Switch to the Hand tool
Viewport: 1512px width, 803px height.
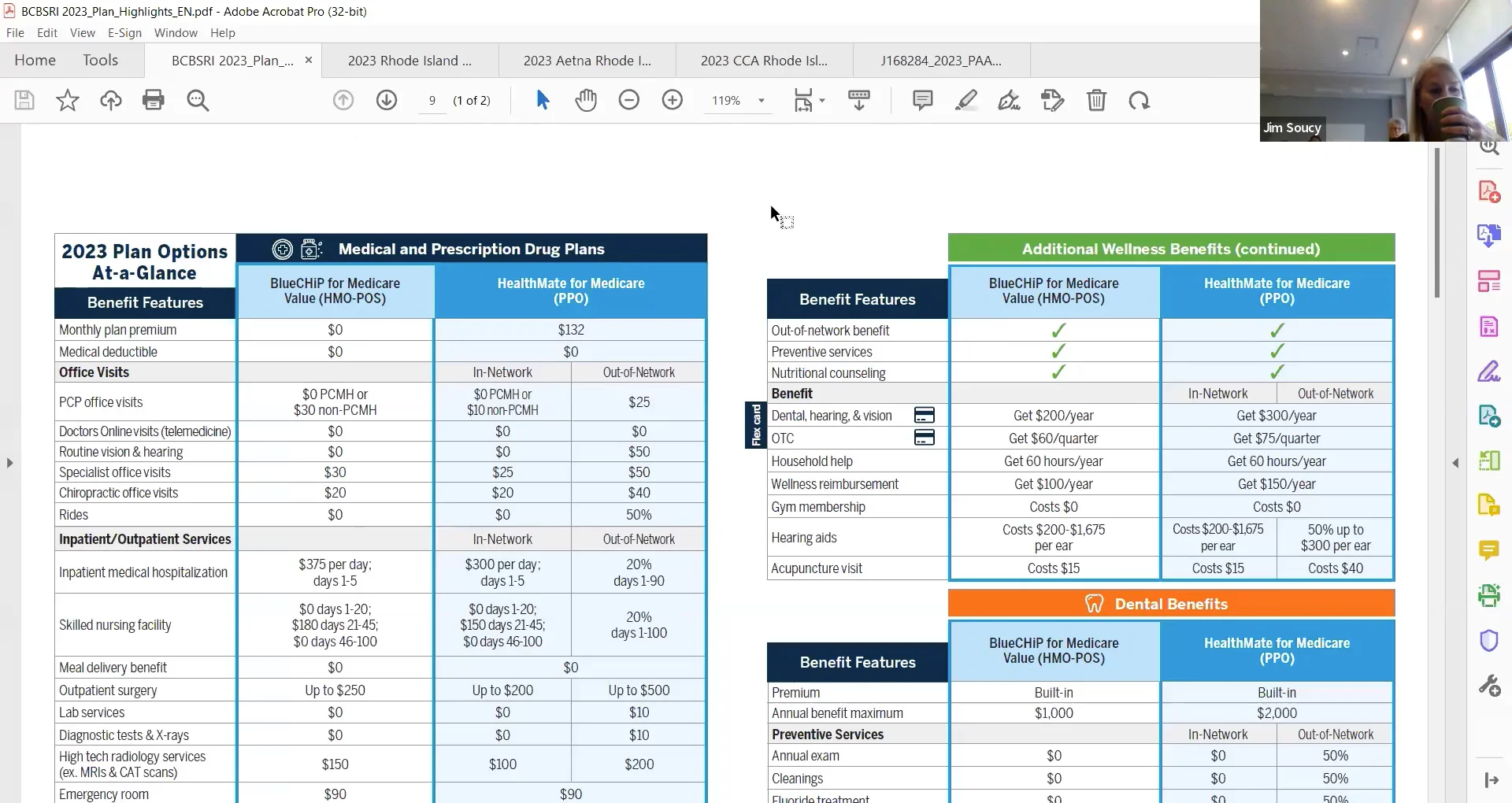tap(586, 100)
